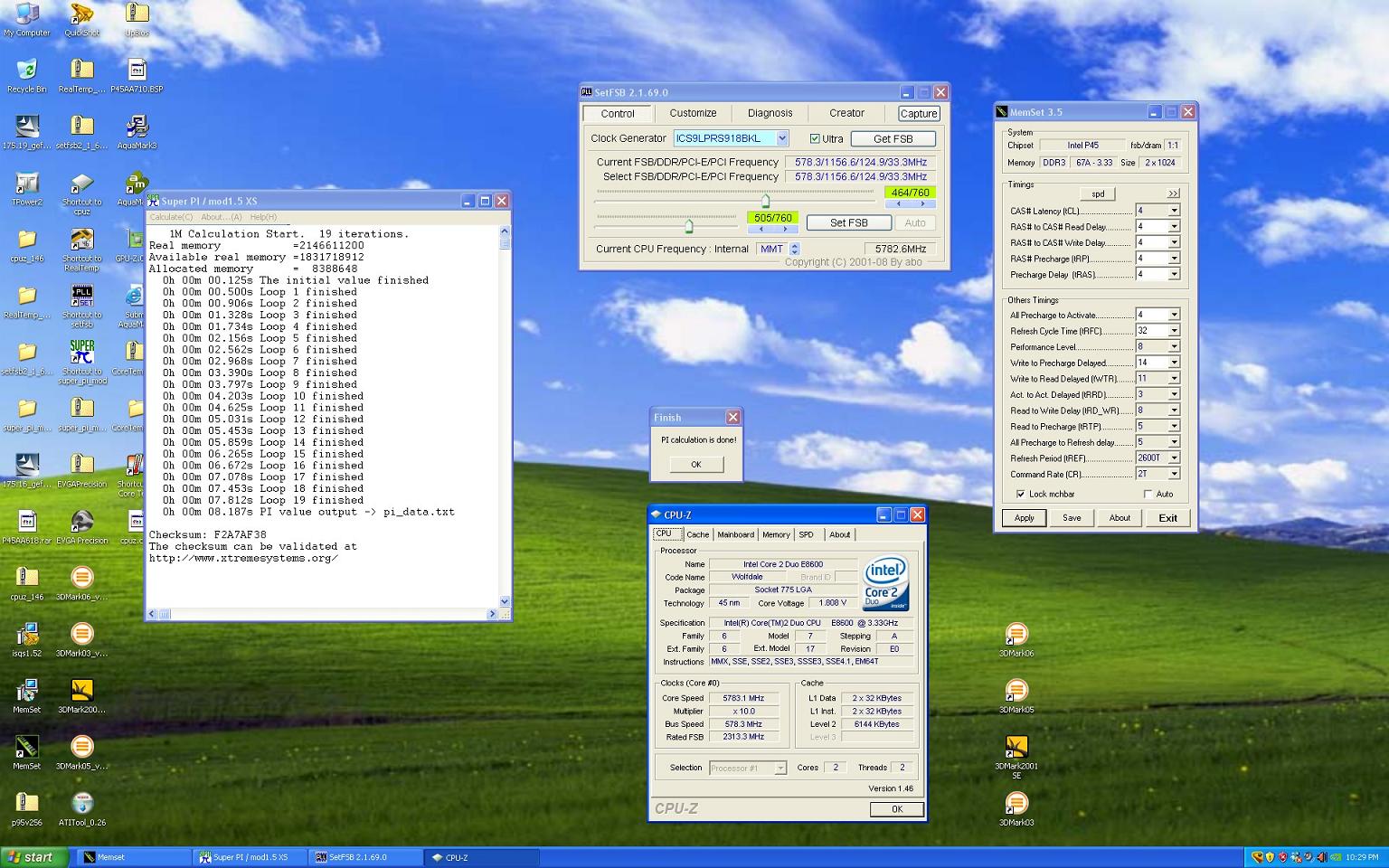Toggle the Ultra checkbox in SetFSB
Viewport: 1389px width, 868px height.
(x=815, y=139)
